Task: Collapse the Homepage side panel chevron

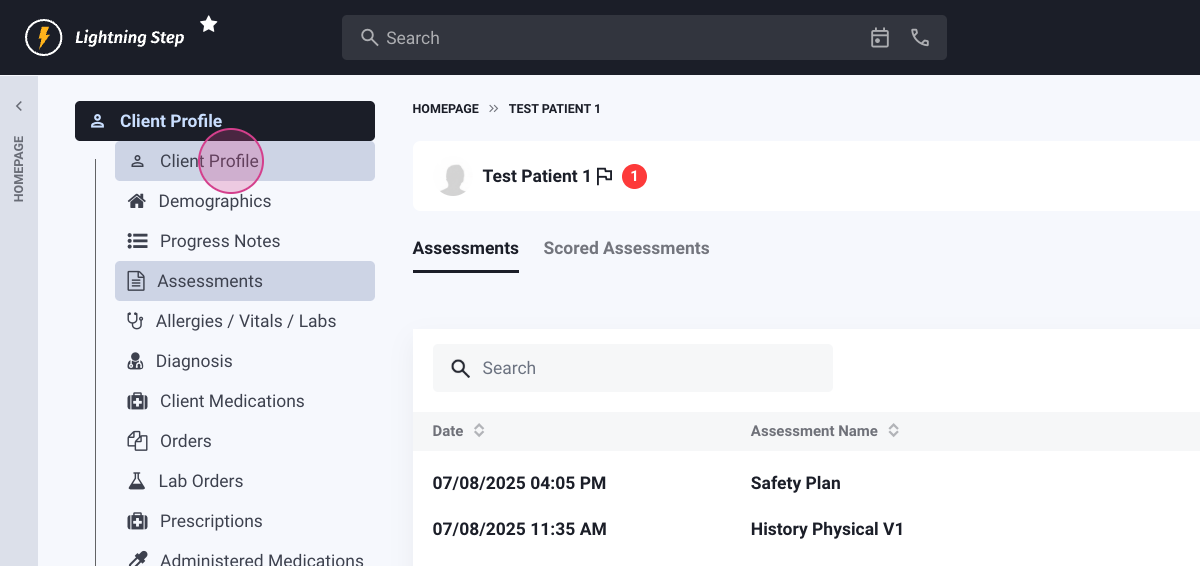Action: click(19, 106)
